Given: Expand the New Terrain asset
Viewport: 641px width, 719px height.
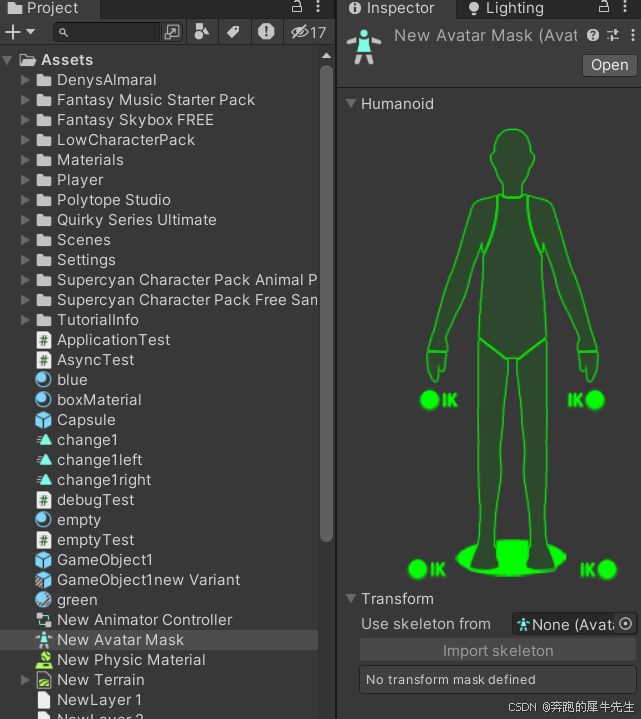Looking at the screenshot, I should 25,680.
